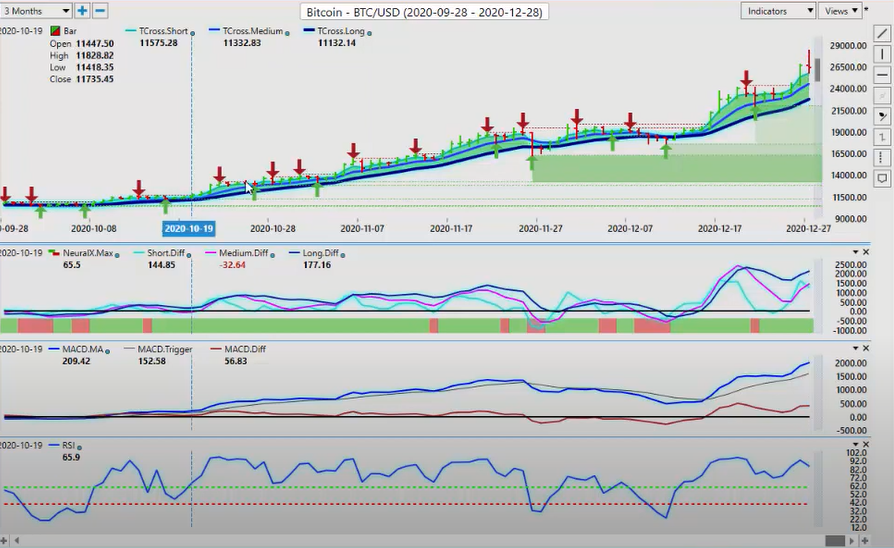This screenshot has height=548, width=894.
Task: Toggle the NeuralX.Max indicator dot
Action: [117, 255]
